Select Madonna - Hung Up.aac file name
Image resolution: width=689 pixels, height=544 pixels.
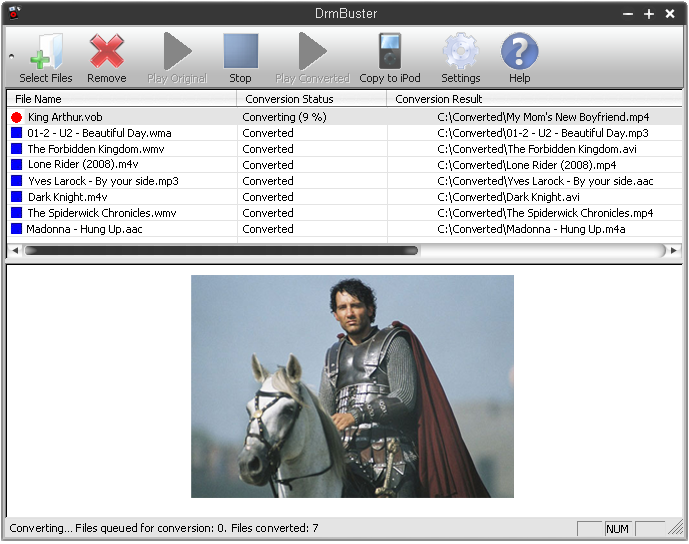click(84, 229)
